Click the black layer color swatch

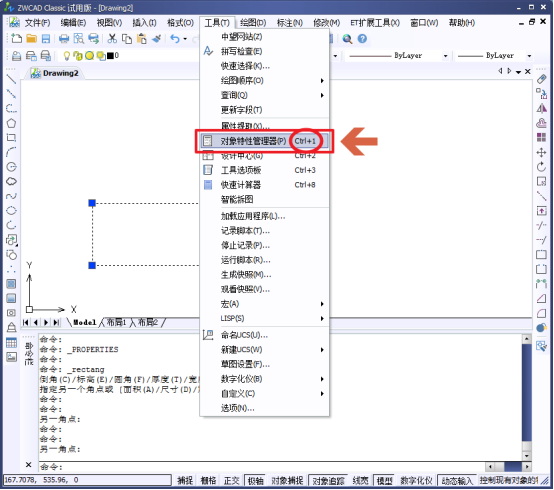tap(110, 55)
